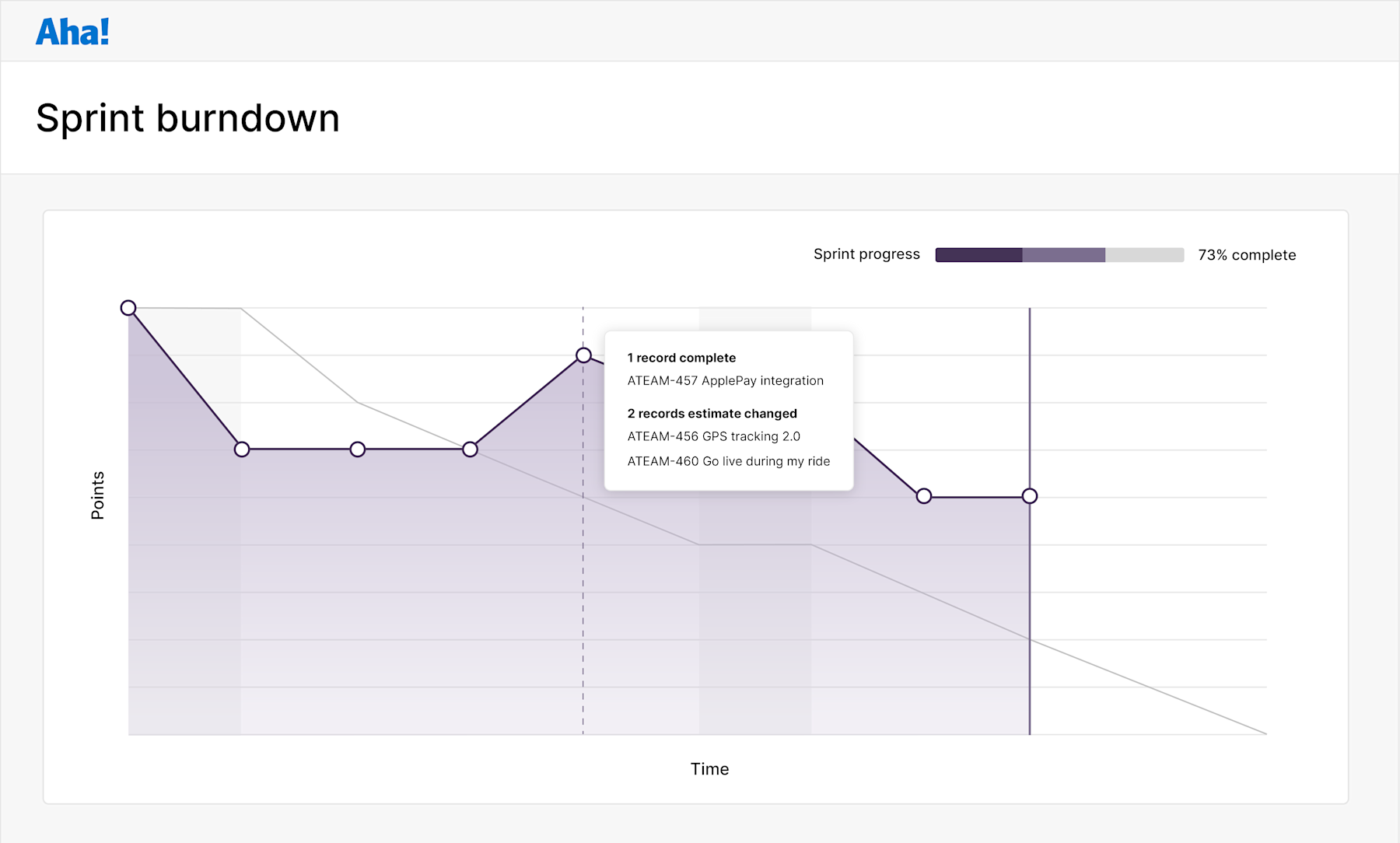Click the Aha! logo in the header
Screen dimensions: 1400x843
pos(72,30)
